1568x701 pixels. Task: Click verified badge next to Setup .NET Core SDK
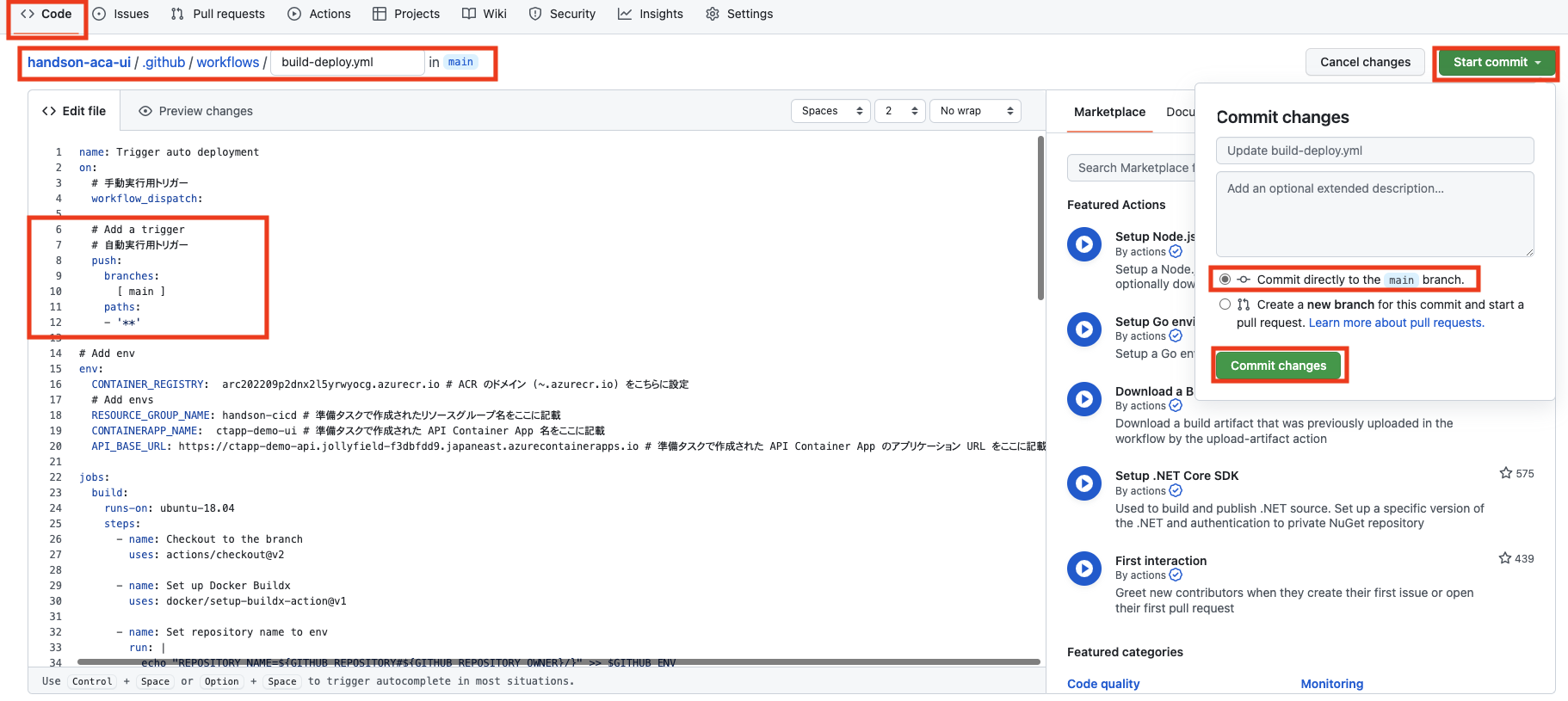pyautogui.click(x=1176, y=490)
